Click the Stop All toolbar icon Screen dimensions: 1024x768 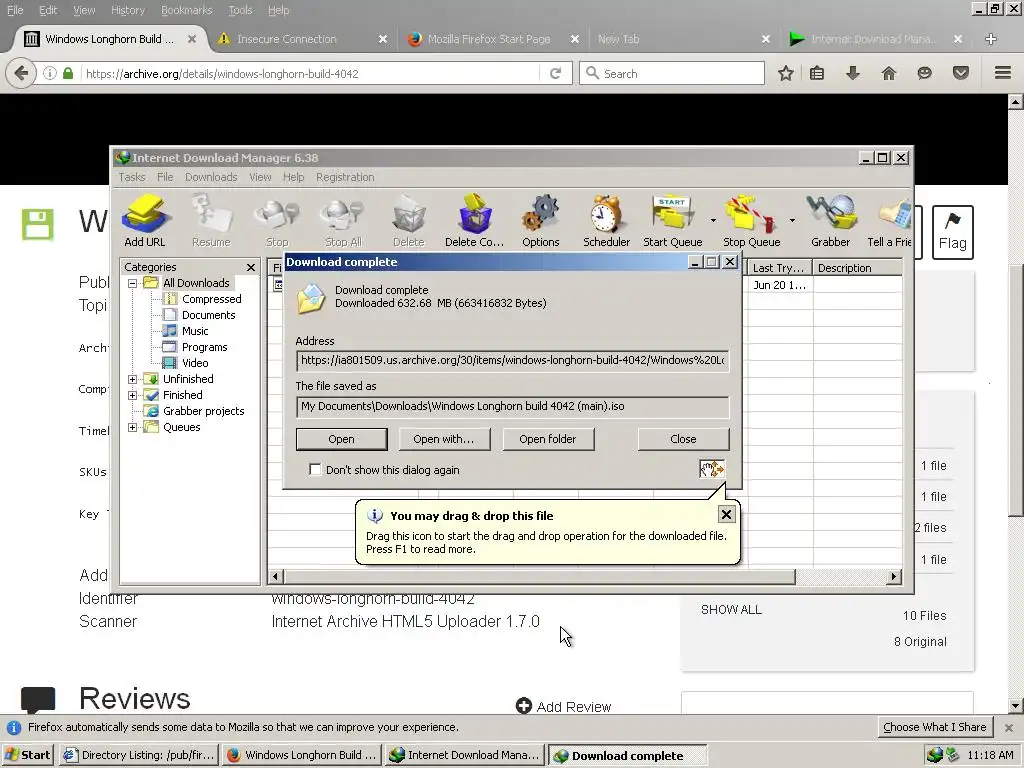pos(344,221)
